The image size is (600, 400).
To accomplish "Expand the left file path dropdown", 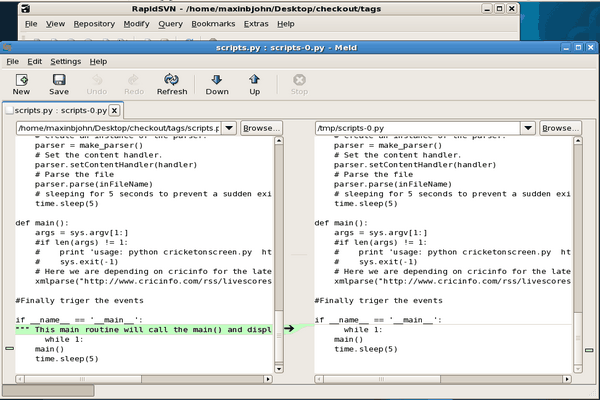I will pos(229,128).
